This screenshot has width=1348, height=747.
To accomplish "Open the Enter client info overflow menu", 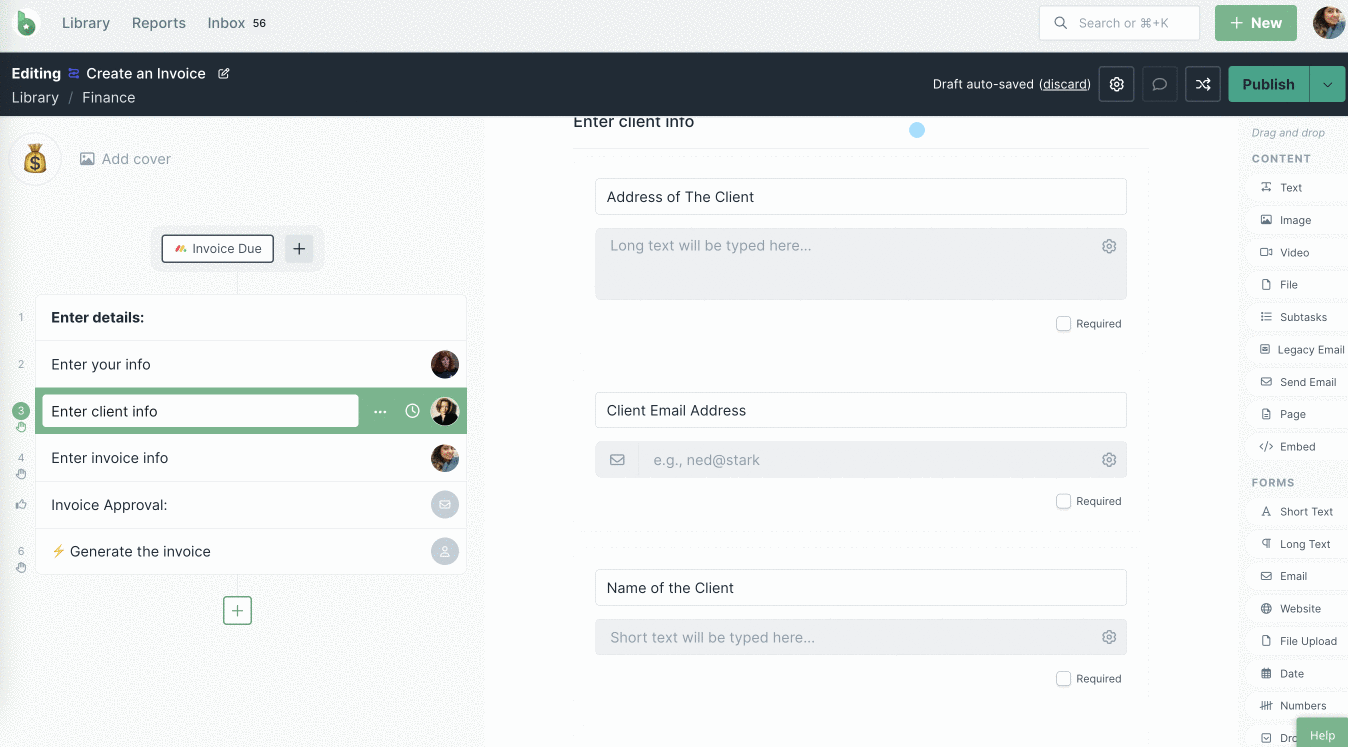I will point(380,411).
